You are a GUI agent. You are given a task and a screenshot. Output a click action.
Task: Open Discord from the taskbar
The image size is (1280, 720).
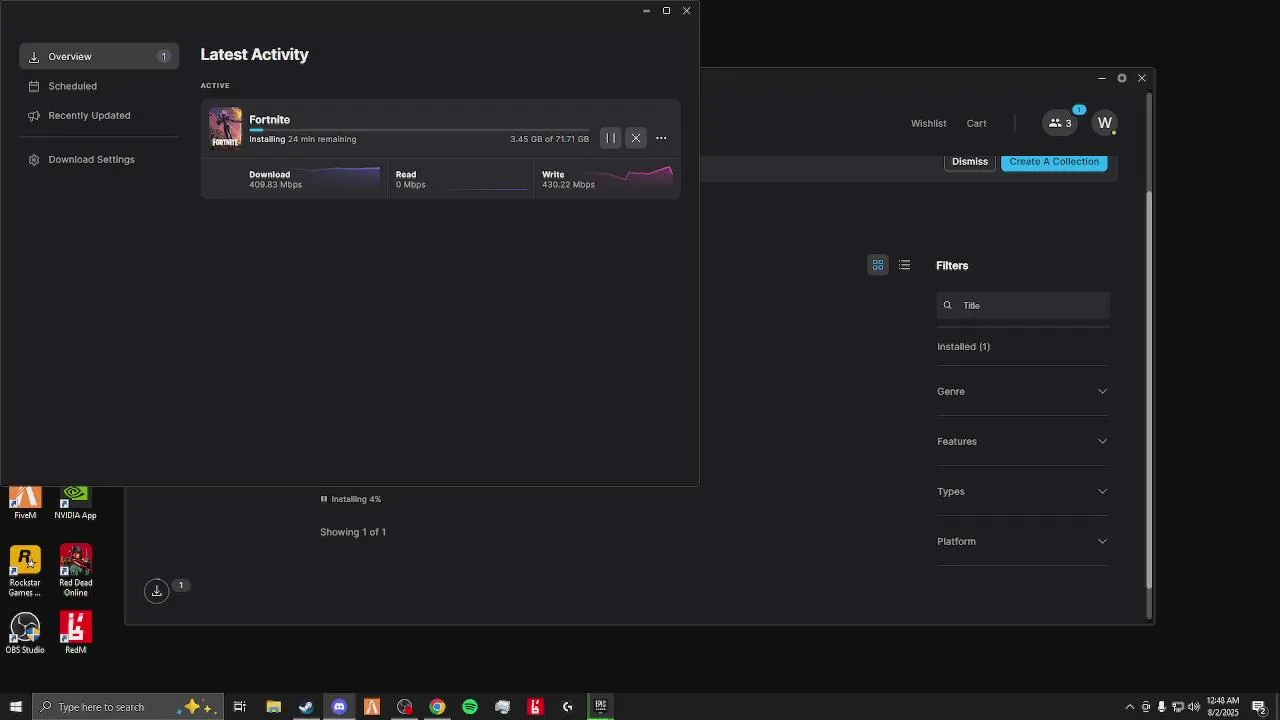pos(339,707)
